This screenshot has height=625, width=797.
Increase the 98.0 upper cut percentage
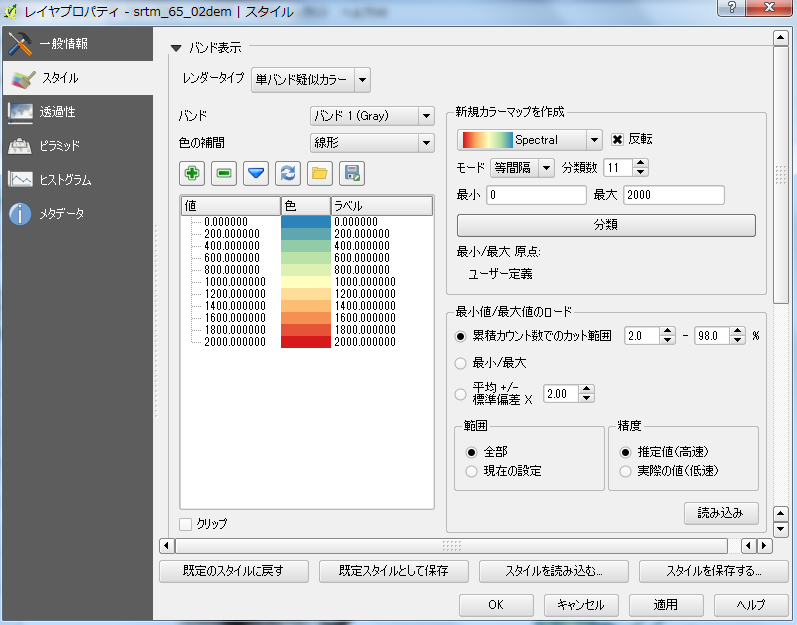pos(738,331)
